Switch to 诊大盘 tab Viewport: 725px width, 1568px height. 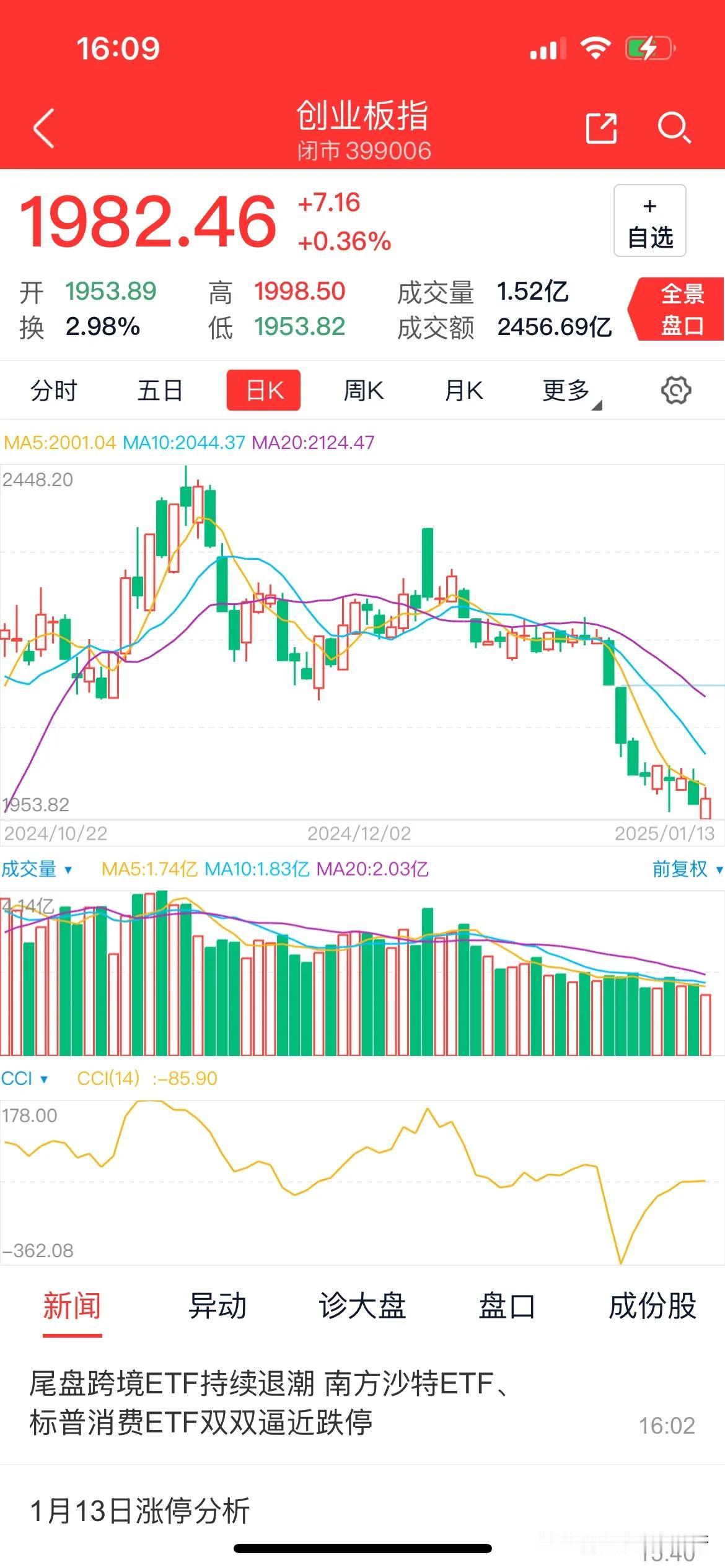pyautogui.click(x=362, y=1305)
